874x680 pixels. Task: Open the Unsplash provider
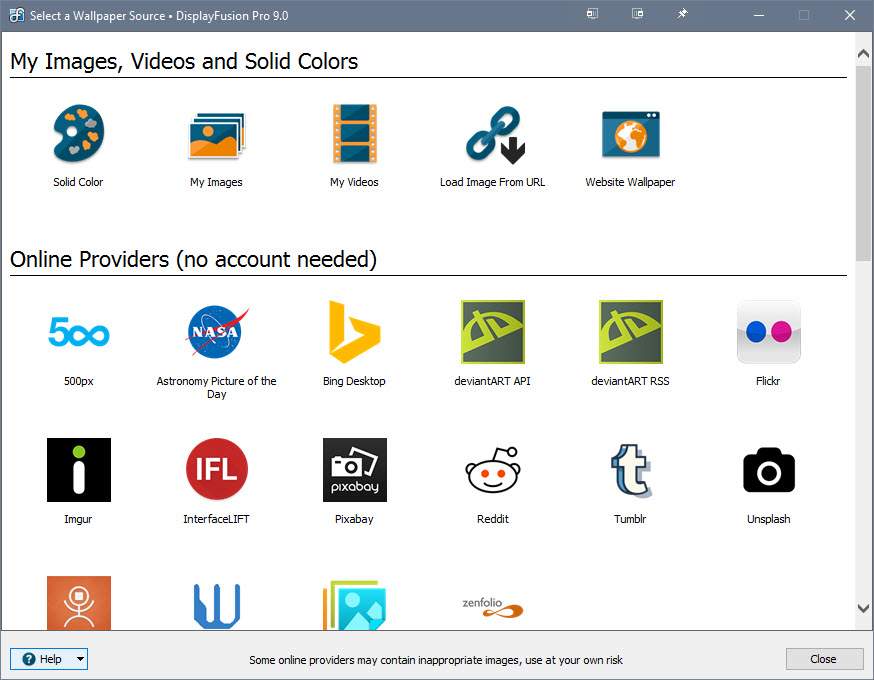pyautogui.click(x=768, y=469)
